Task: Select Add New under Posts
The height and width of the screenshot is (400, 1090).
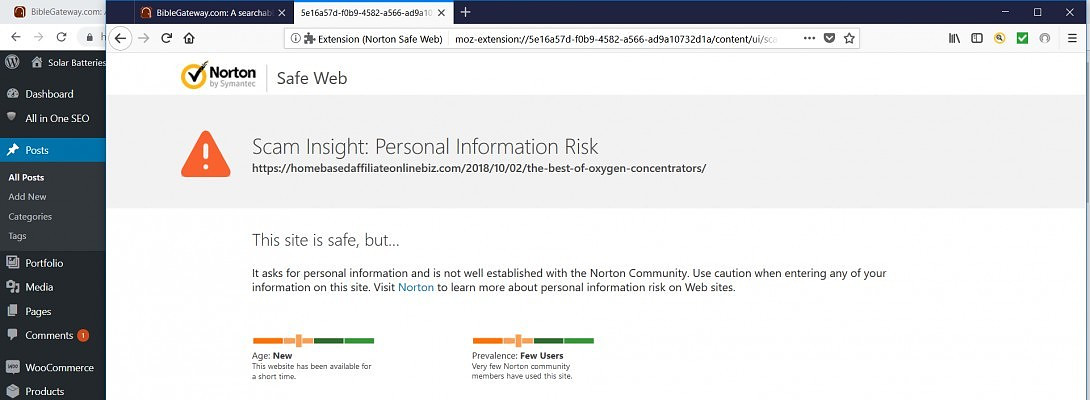Action: [x=27, y=197]
